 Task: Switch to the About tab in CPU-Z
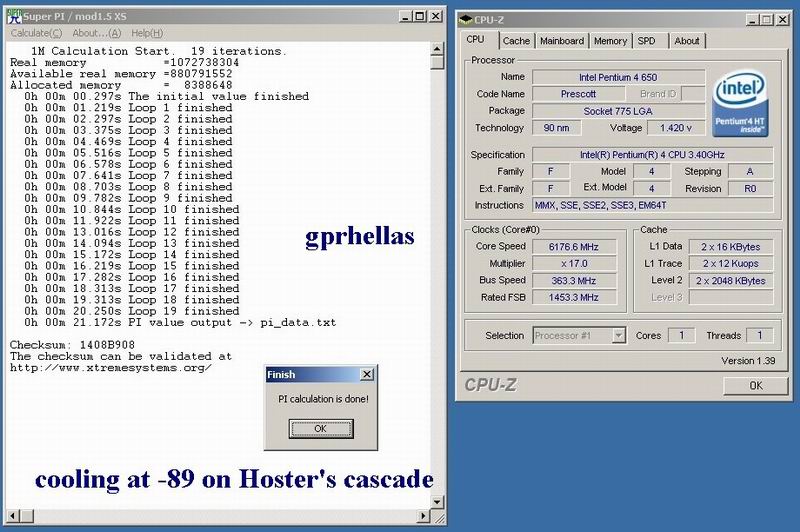coord(687,41)
